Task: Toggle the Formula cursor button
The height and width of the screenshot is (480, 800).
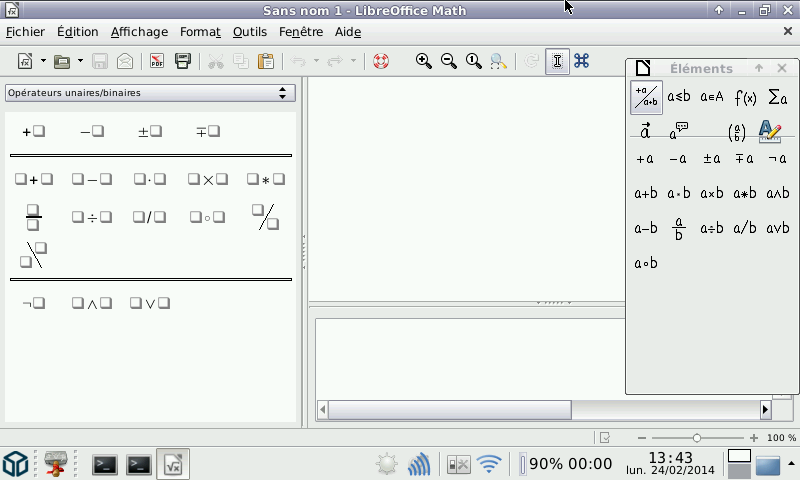Action: (557, 61)
